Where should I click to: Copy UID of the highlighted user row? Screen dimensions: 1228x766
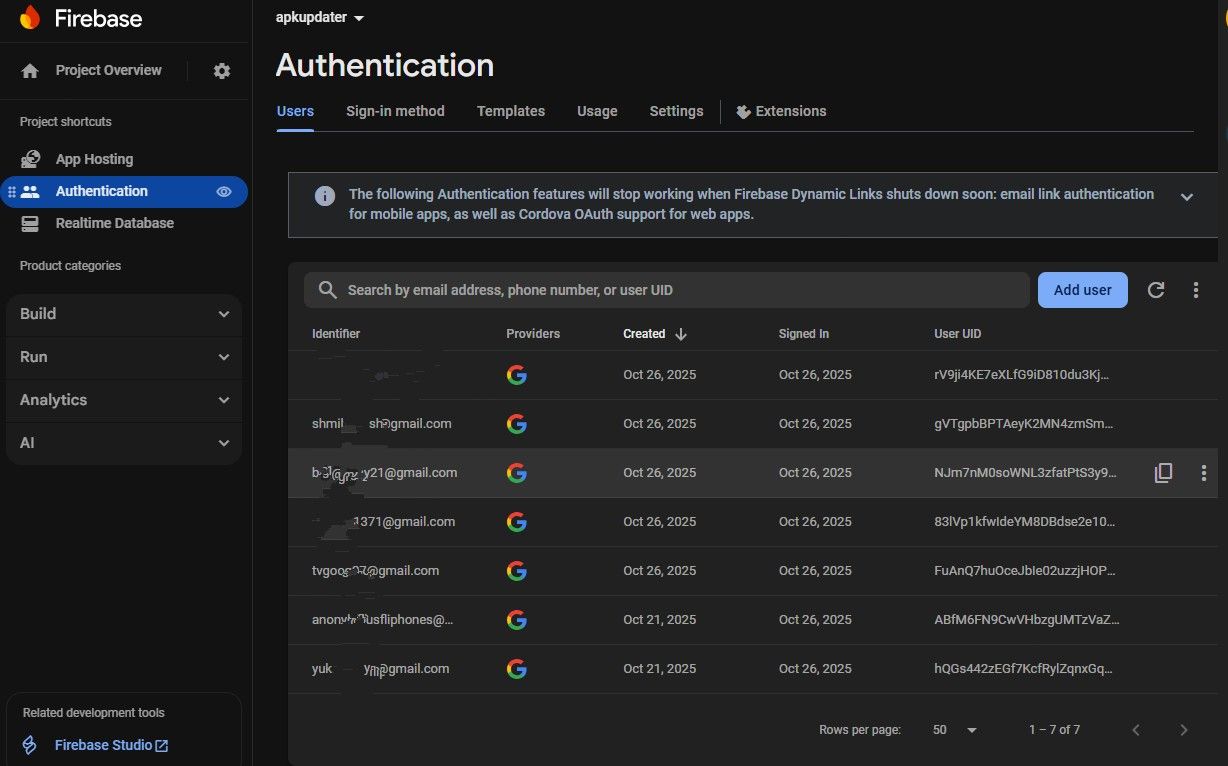click(x=1163, y=473)
